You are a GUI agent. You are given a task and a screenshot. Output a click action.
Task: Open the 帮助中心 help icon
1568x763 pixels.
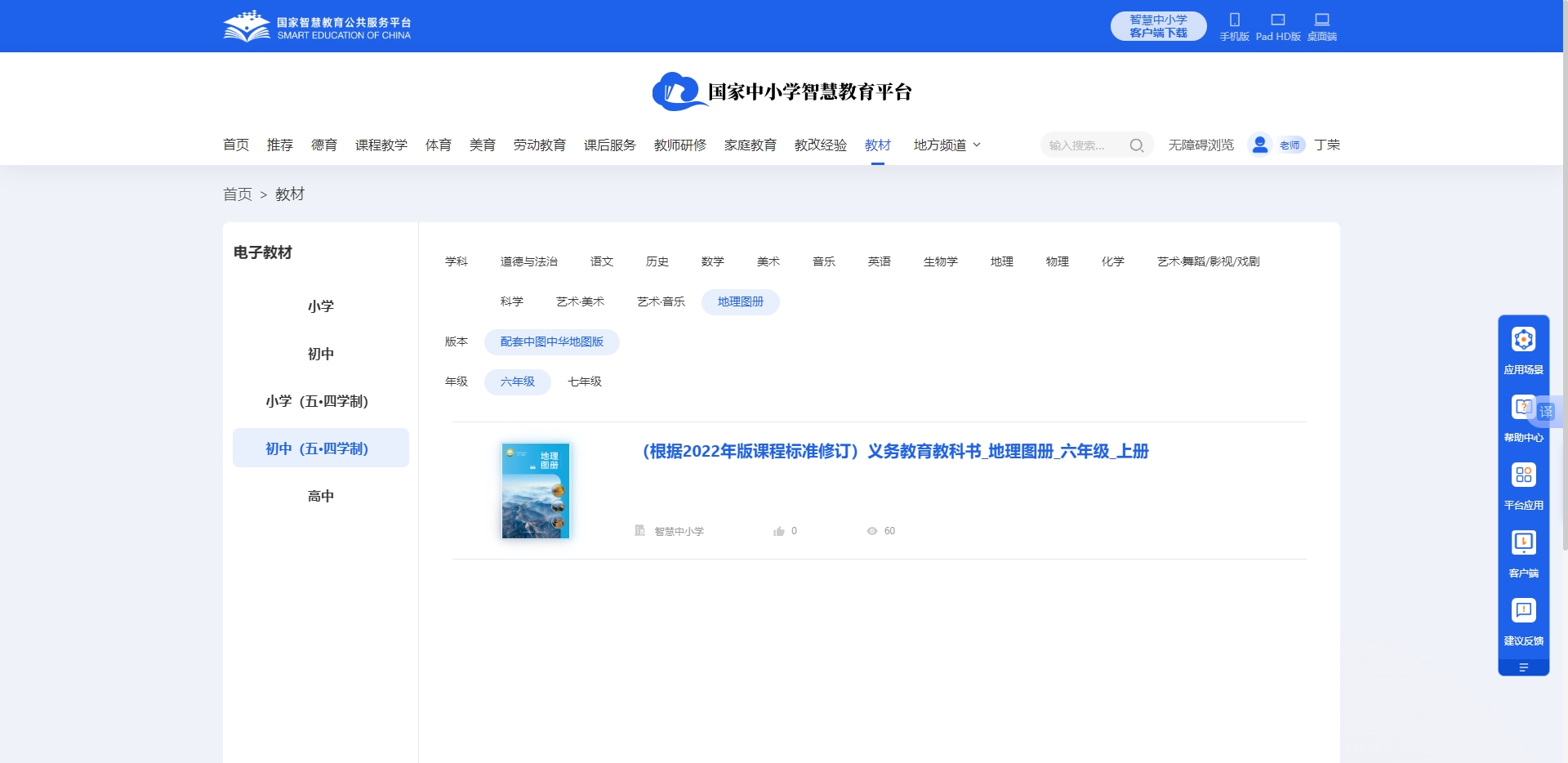tap(1522, 408)
